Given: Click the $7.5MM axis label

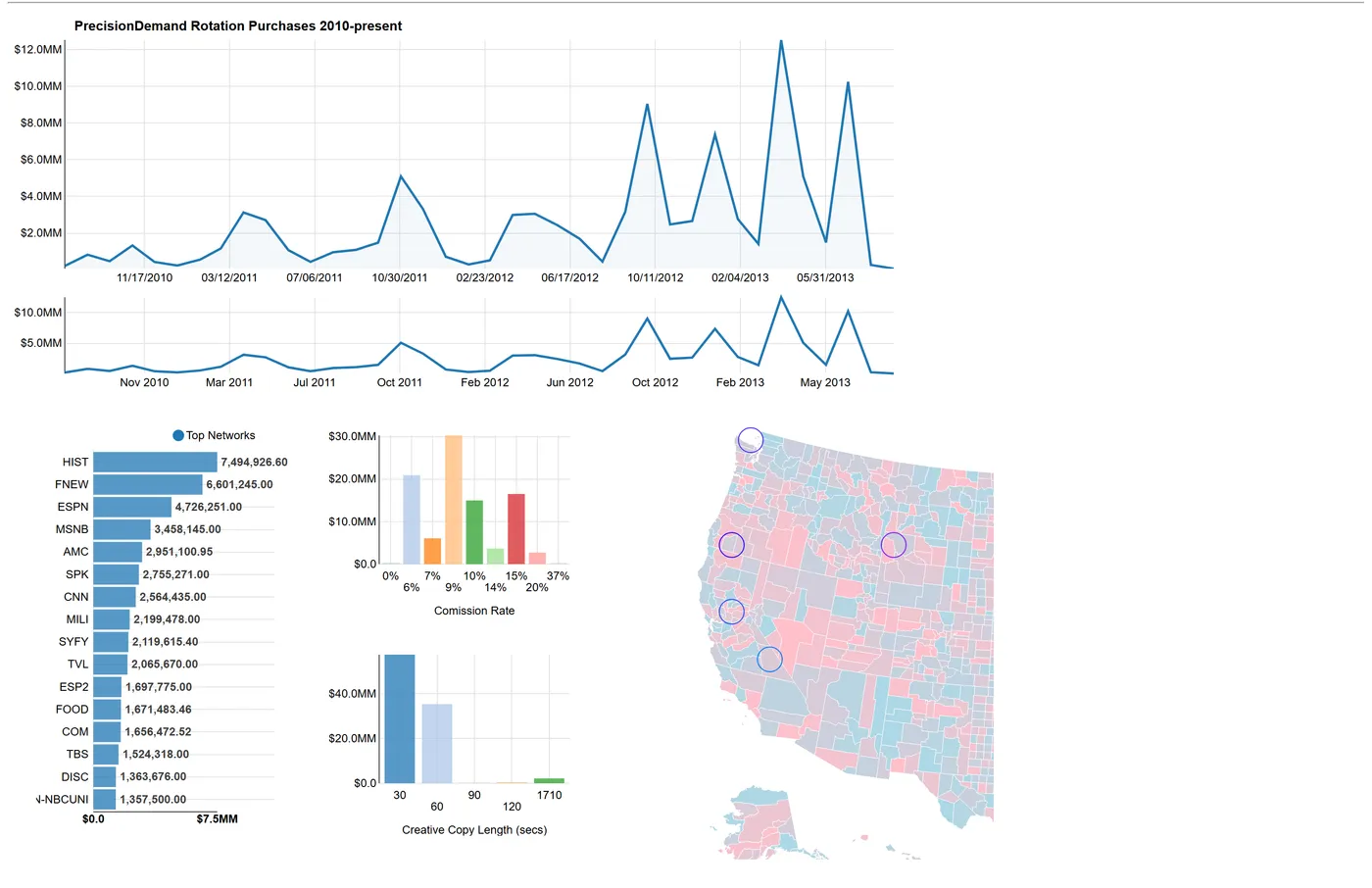Looking at the screenshot, I should (218, 819).
